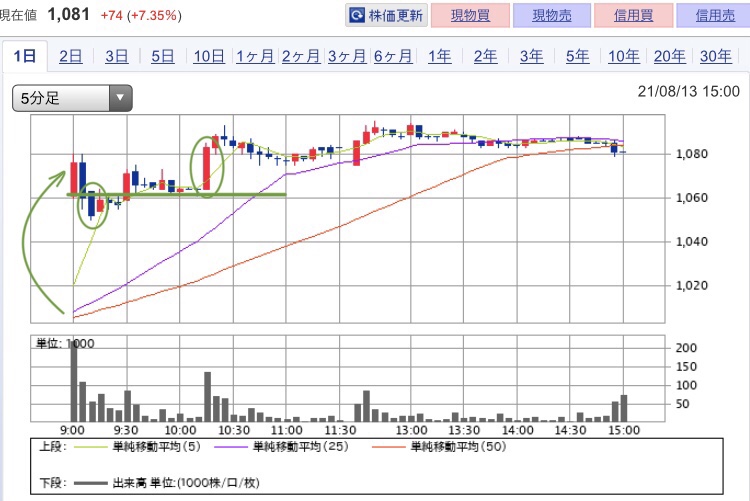Click the refresh icon in 株価更新
Screen dimensions: 750x501
click(x=357, y=15)
